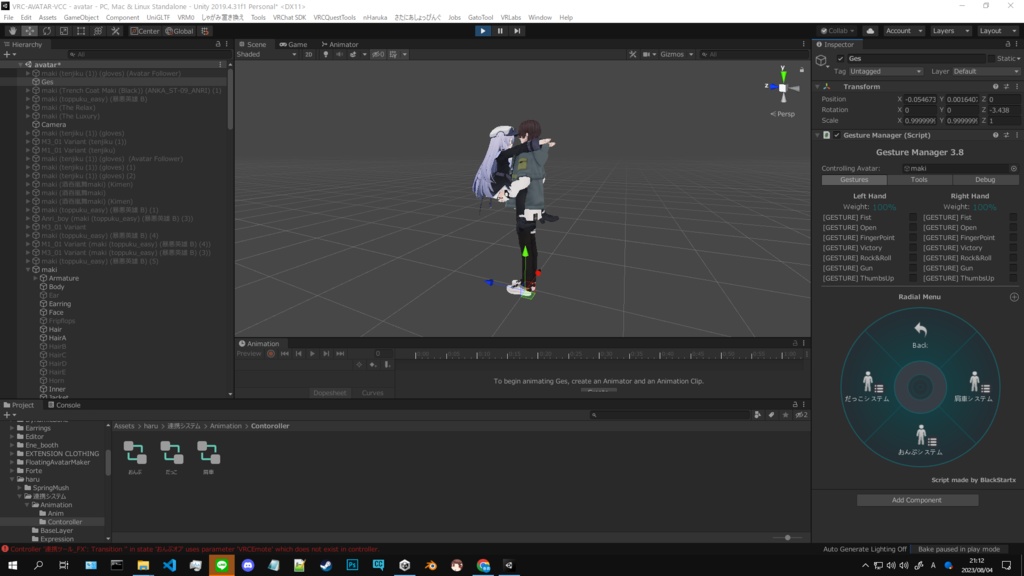Select the Rect Transform tool
1024x576 pixels.
click(x=81, y=30)
